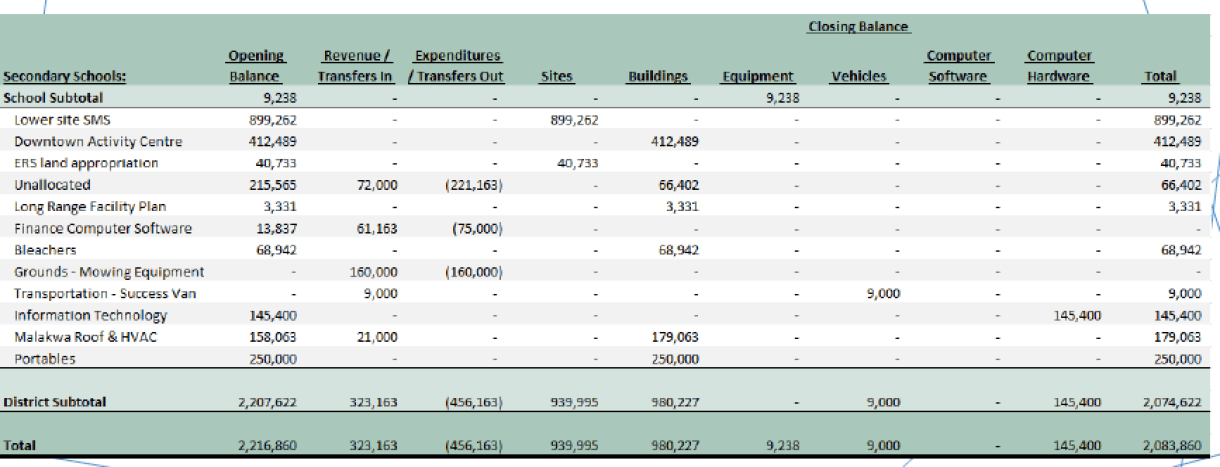Select the Equipment column header

tap(757, 76)
